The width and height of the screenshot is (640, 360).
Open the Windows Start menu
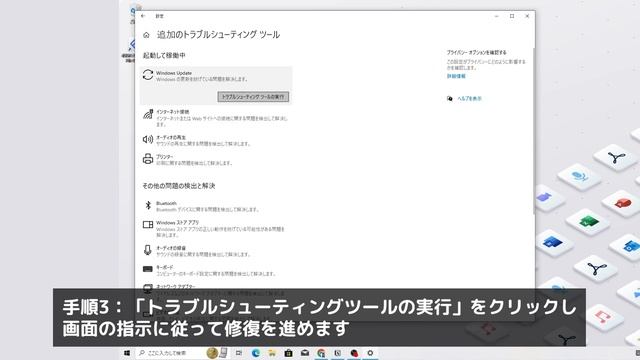click(127, 353)
